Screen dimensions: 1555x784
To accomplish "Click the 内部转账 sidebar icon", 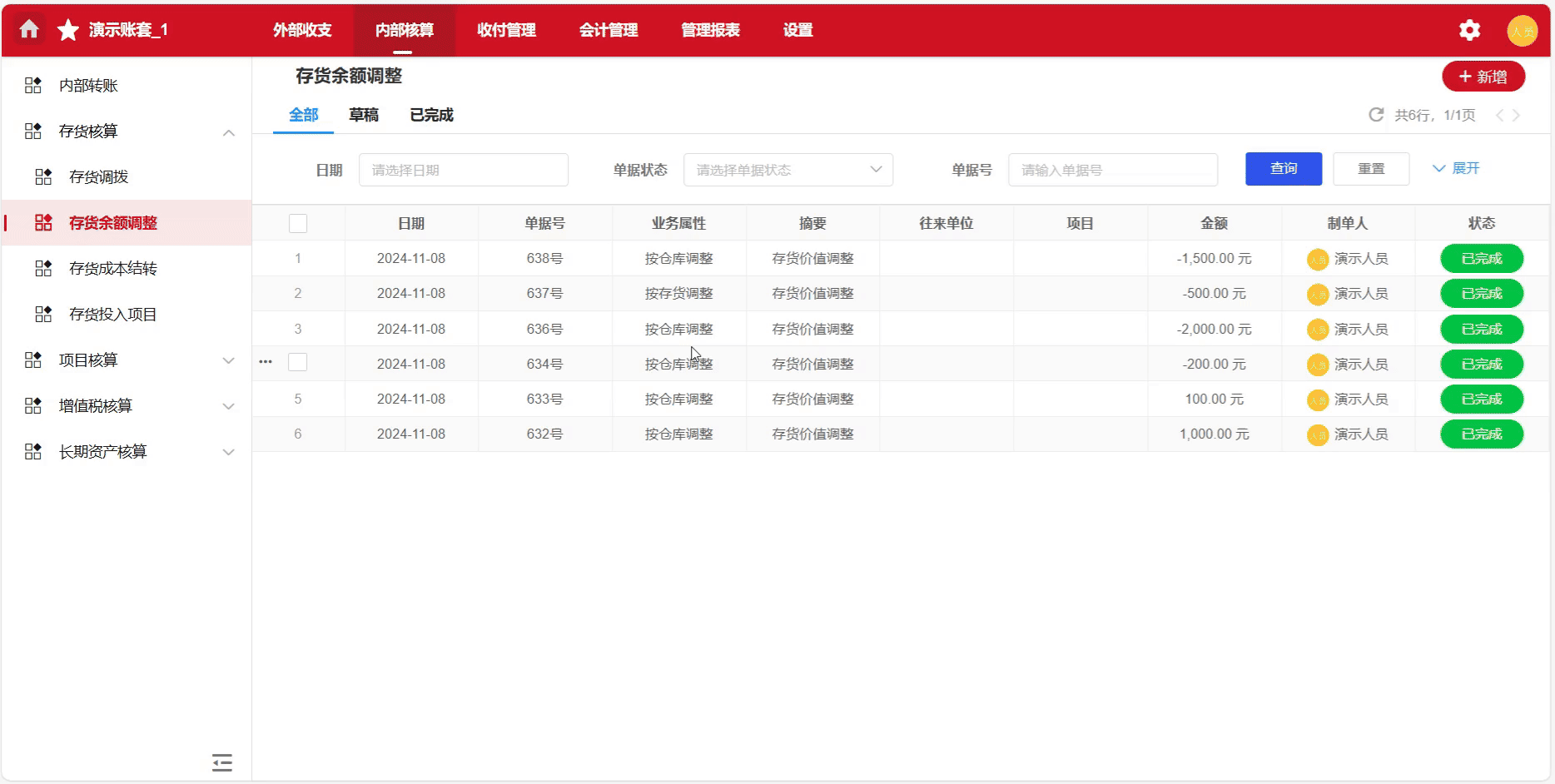I will click(33, 86).
